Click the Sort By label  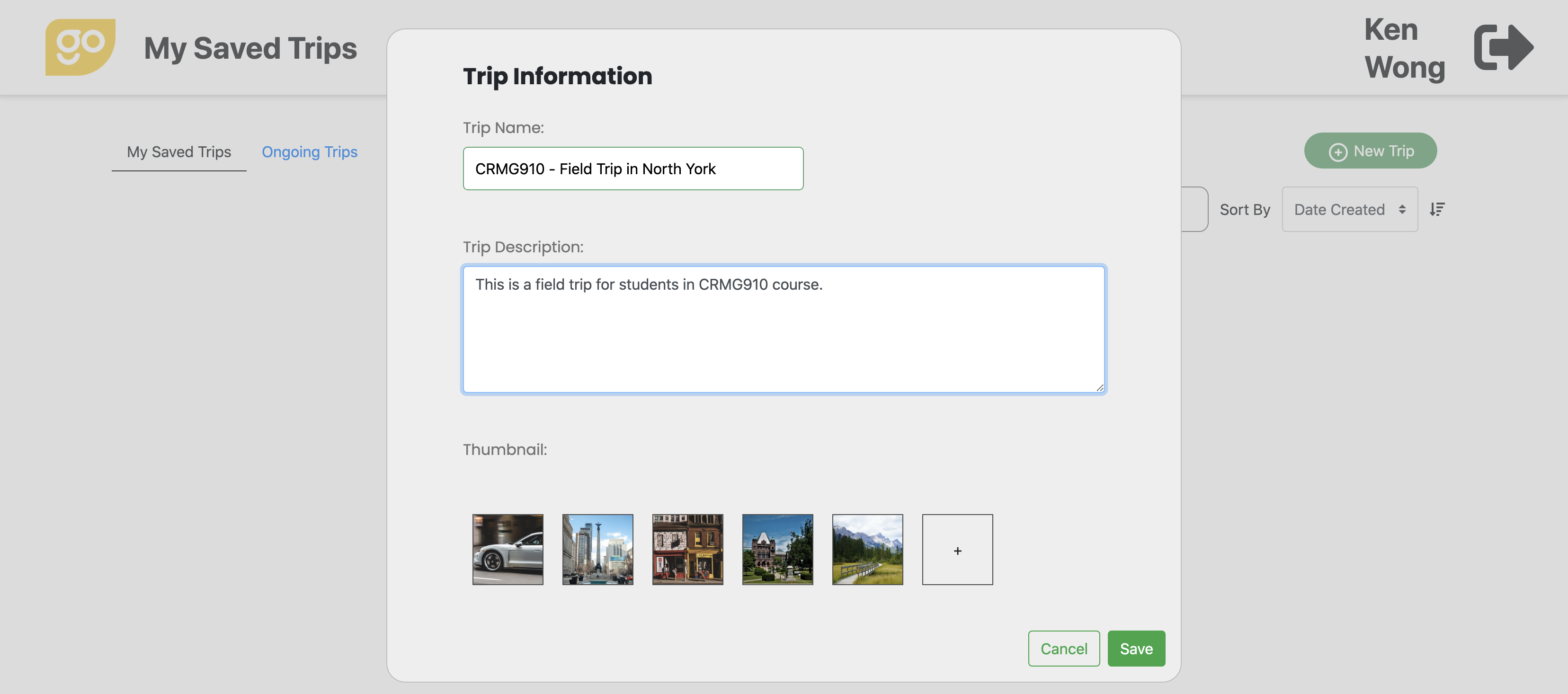1245,209
